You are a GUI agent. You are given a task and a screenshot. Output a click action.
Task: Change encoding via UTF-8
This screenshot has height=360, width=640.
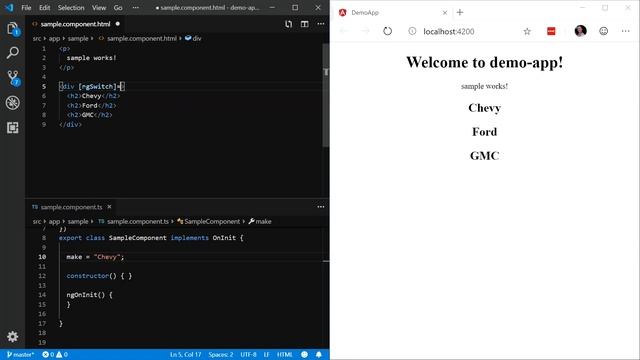click(x=248, y=354)
